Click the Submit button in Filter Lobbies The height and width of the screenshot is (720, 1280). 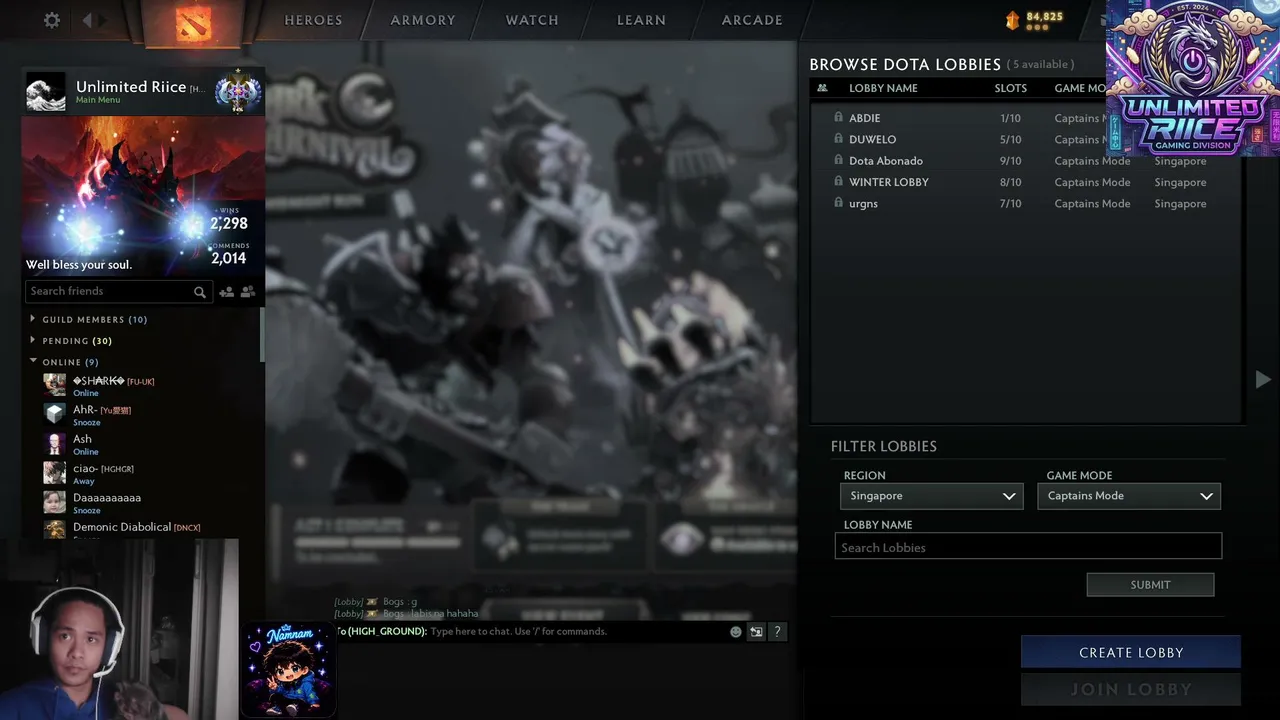[1150, 585]
